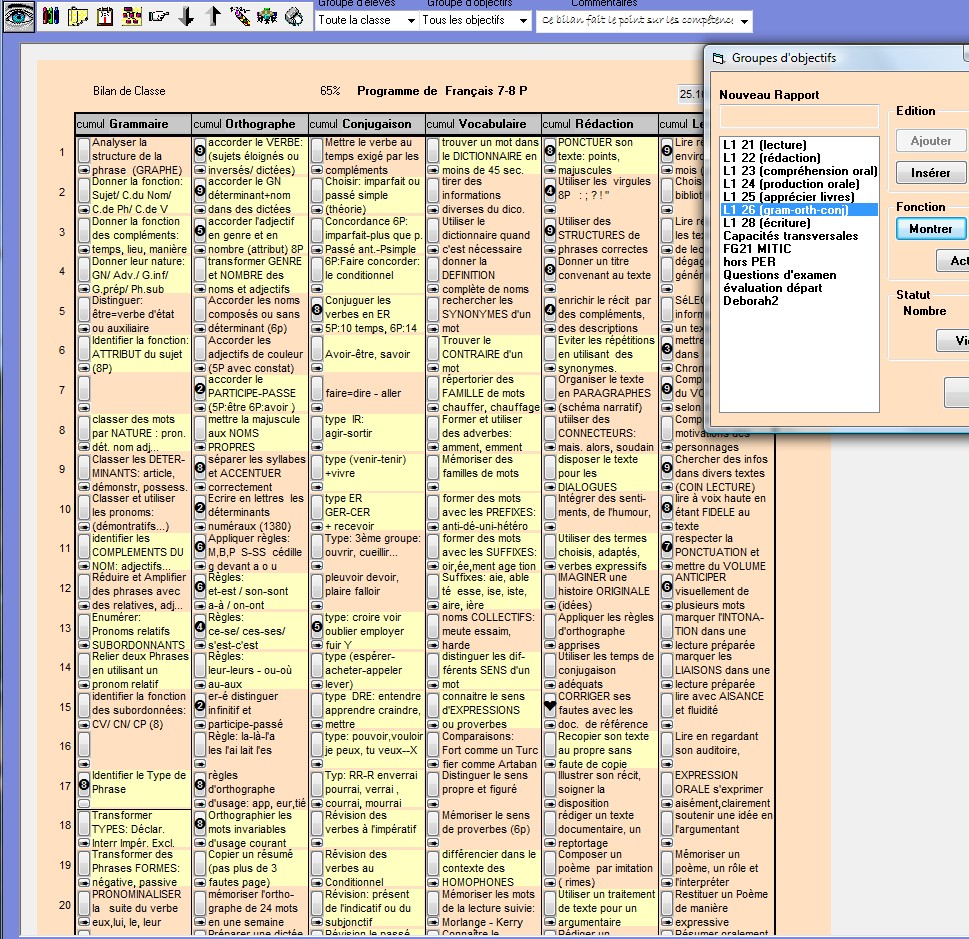The image size is (969, 939).
Task: Click the Nouveau Rapport text field
Action: click(x=799, y=116)
